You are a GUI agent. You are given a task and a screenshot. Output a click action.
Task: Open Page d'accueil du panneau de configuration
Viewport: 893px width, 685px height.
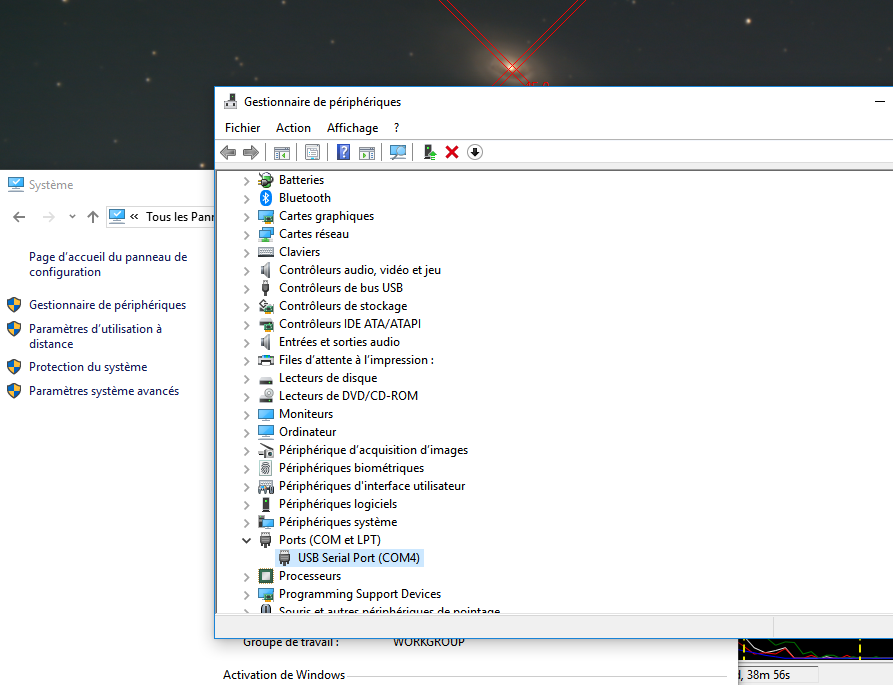108,264
